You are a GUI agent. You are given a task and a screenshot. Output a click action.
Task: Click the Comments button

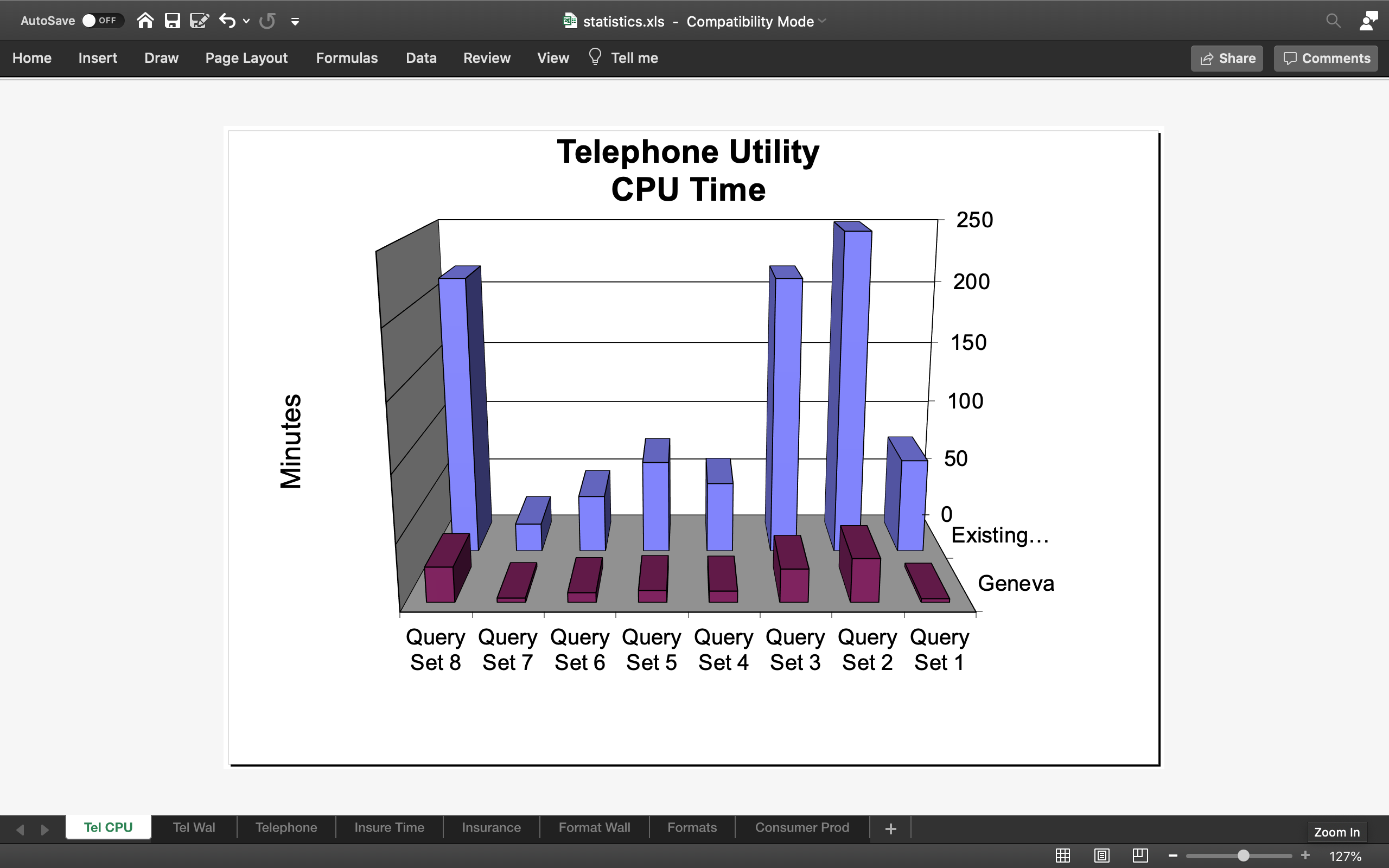1326,59
